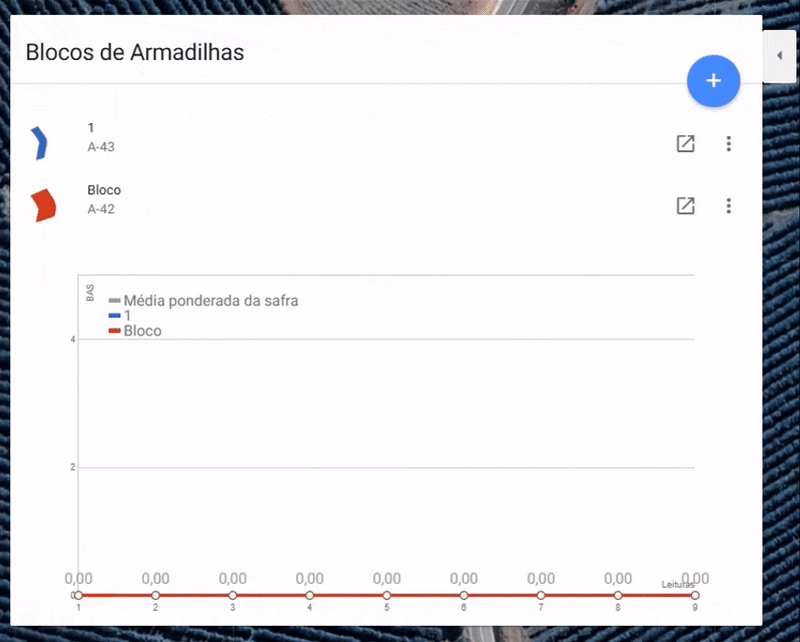Open block 1 in new window

tap(685, 144)
